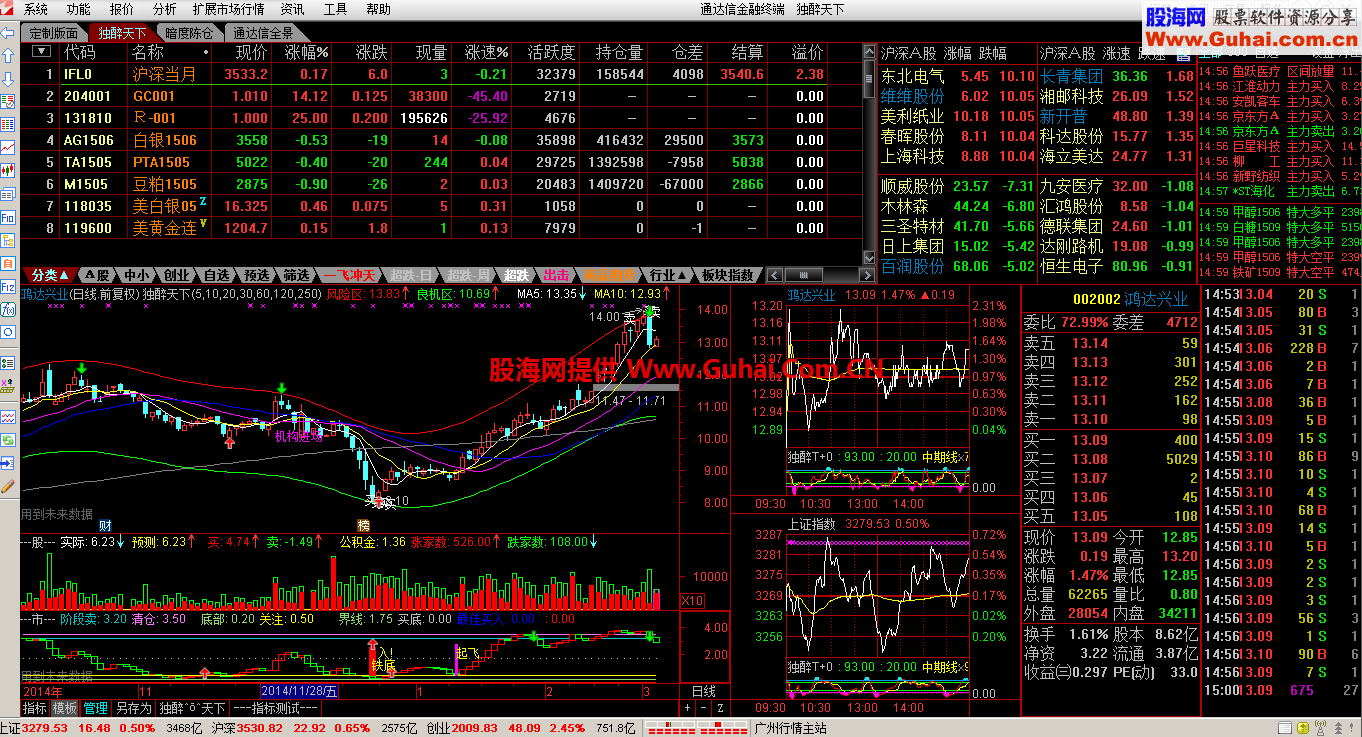Image resolution: width=1362 pixels, height=737 pixels.
Task: Click the 上证 3279.53 status bar index
Action: point(35,729)
